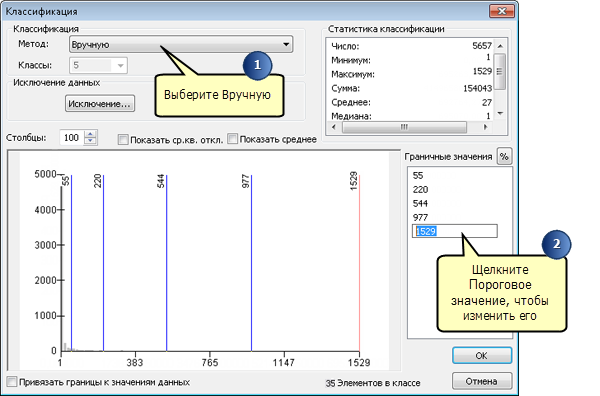Open the disabled Классы dropdown showing 5
The height and width of the screenshot is (396, 600).
pyautogui.click(x=98, y=65)
